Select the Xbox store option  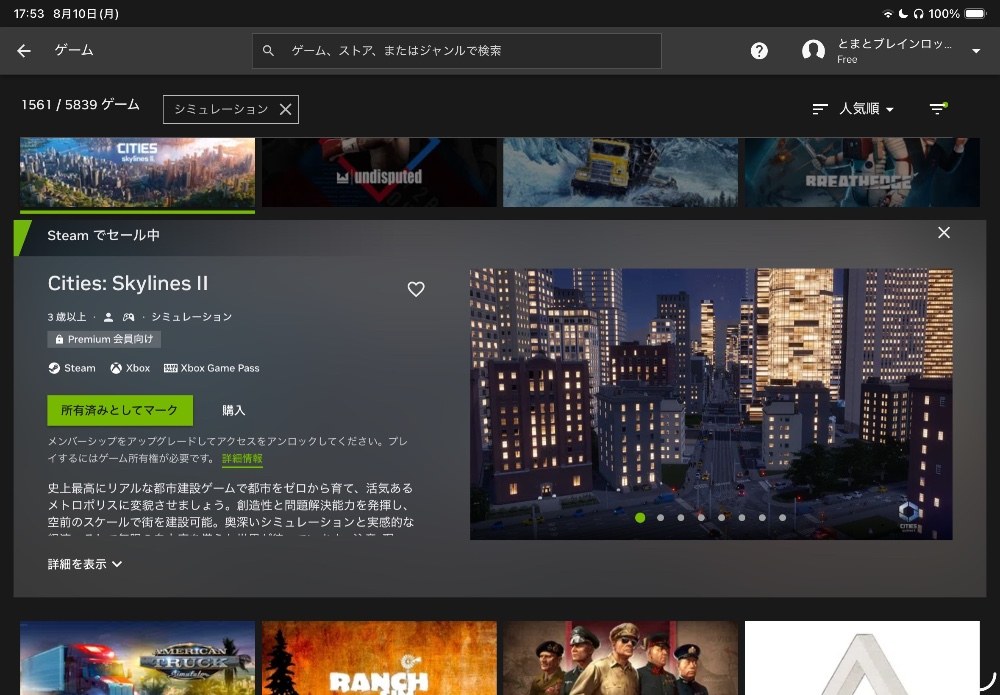point(130,368)
